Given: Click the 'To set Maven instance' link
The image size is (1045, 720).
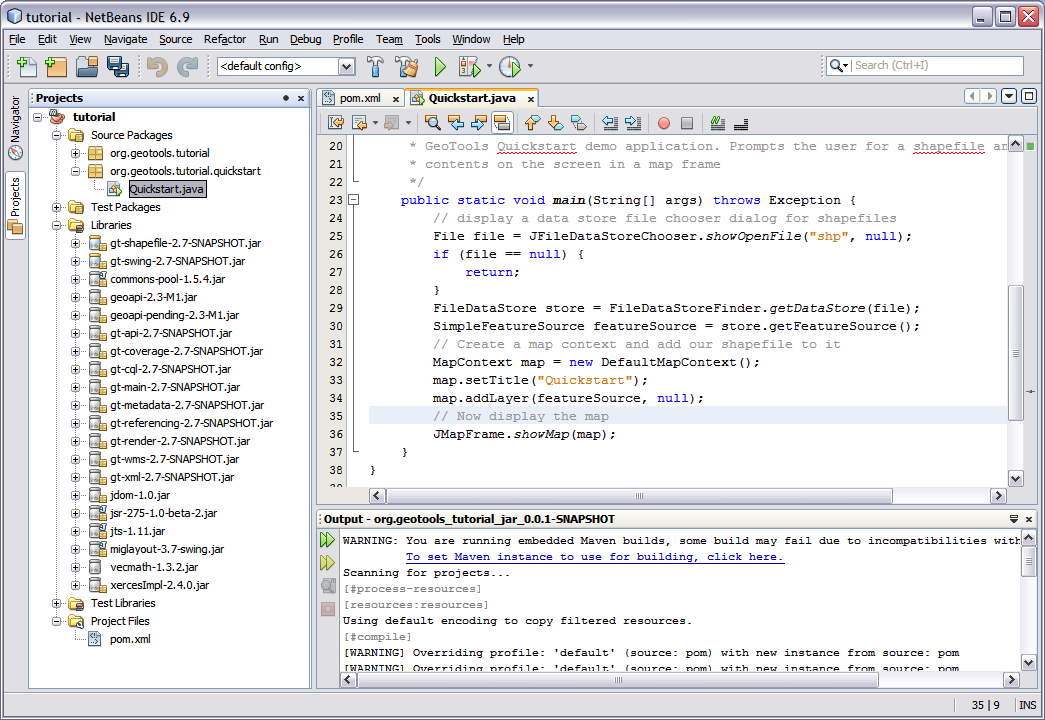Looking at the screenshot, I should pyautogui.click(x=594, y=557).
